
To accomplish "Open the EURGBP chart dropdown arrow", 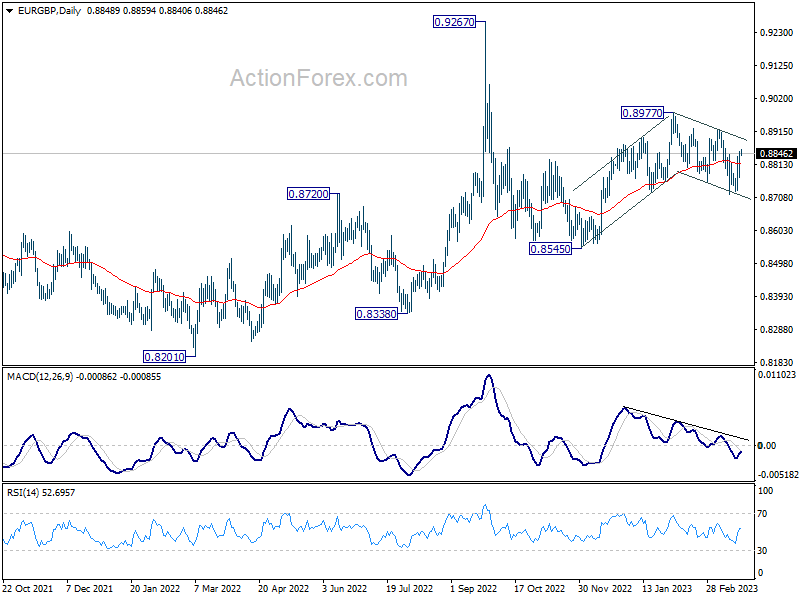I will (x=10, y=11).
